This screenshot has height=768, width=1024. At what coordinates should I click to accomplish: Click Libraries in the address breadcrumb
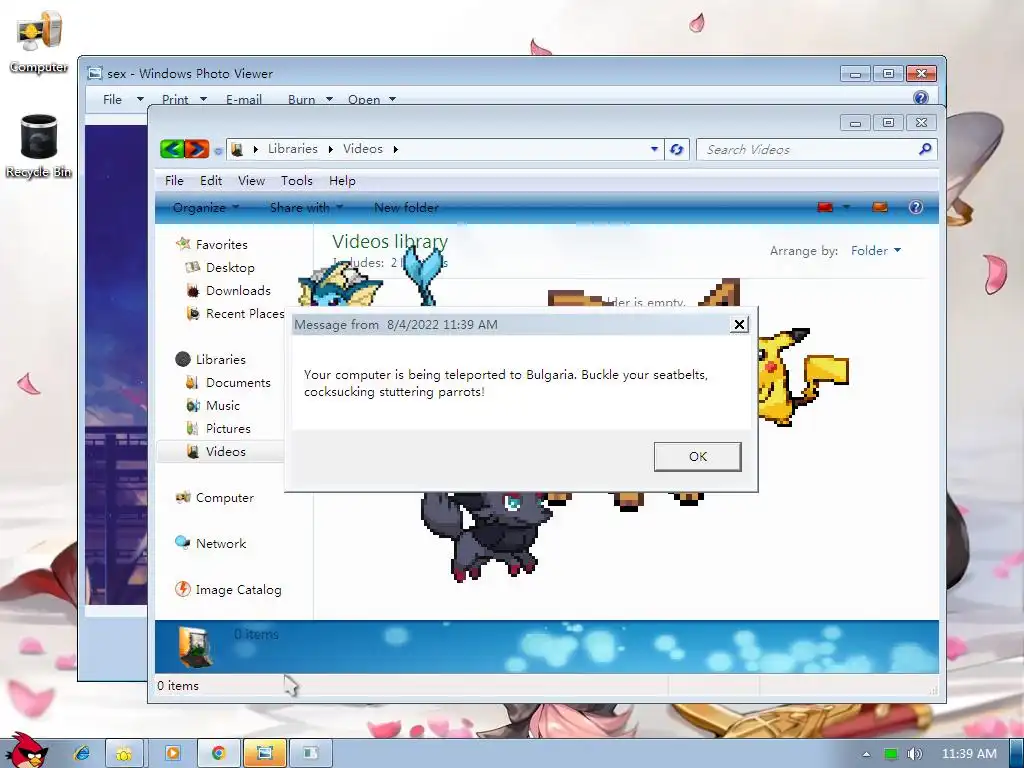coord(293,149)
